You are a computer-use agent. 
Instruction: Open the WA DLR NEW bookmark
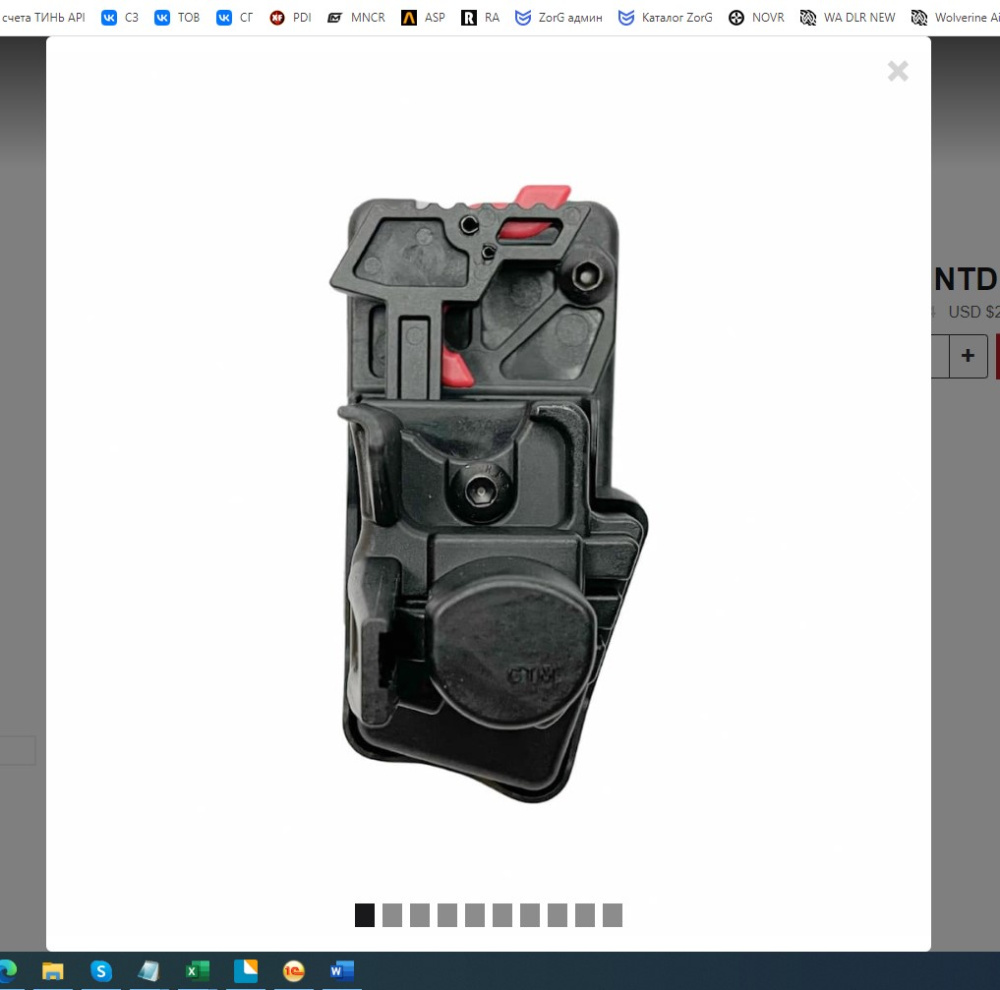click(848, 18)
